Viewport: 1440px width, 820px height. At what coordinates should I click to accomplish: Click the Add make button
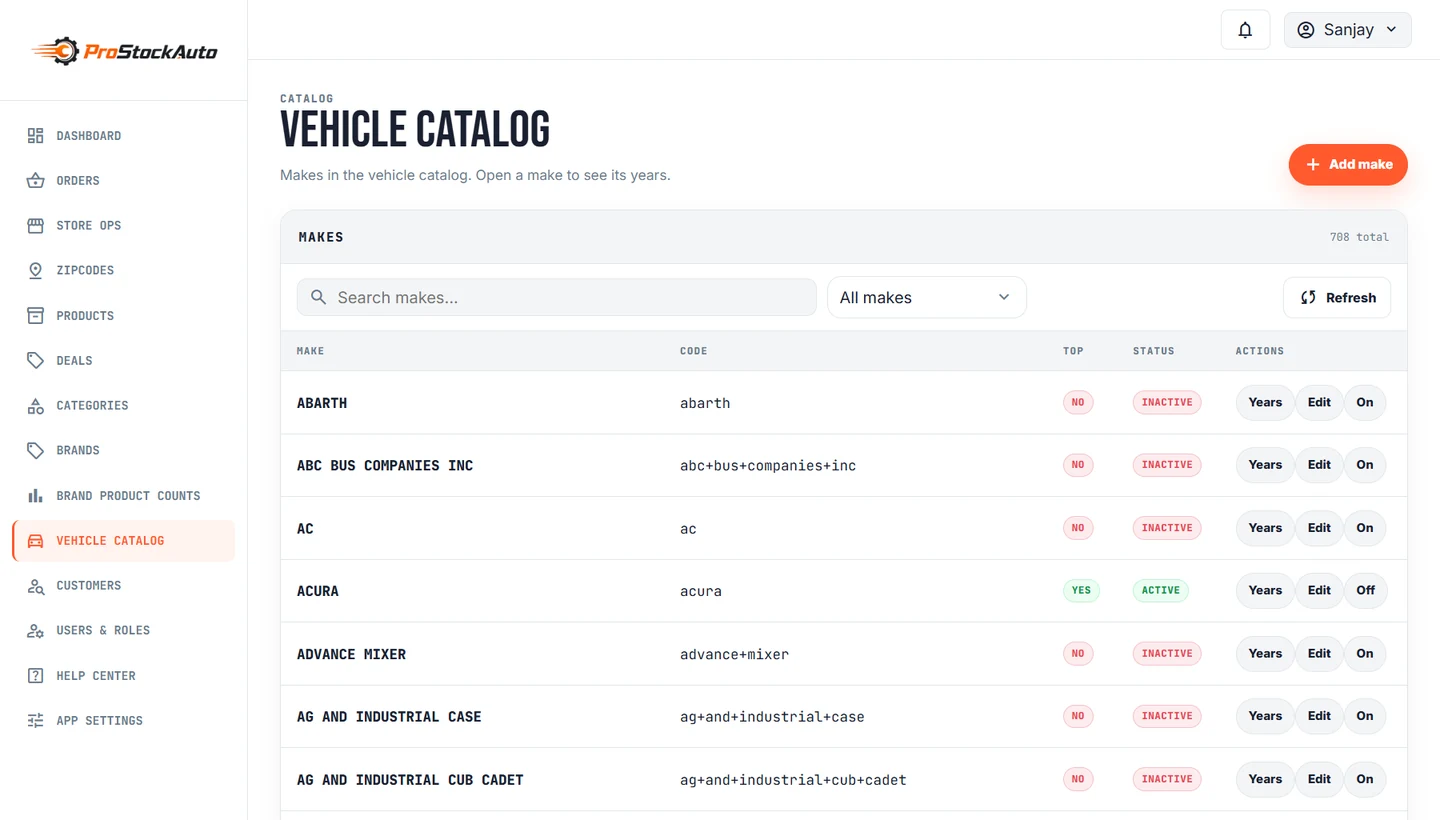(x=1348, y=165)
